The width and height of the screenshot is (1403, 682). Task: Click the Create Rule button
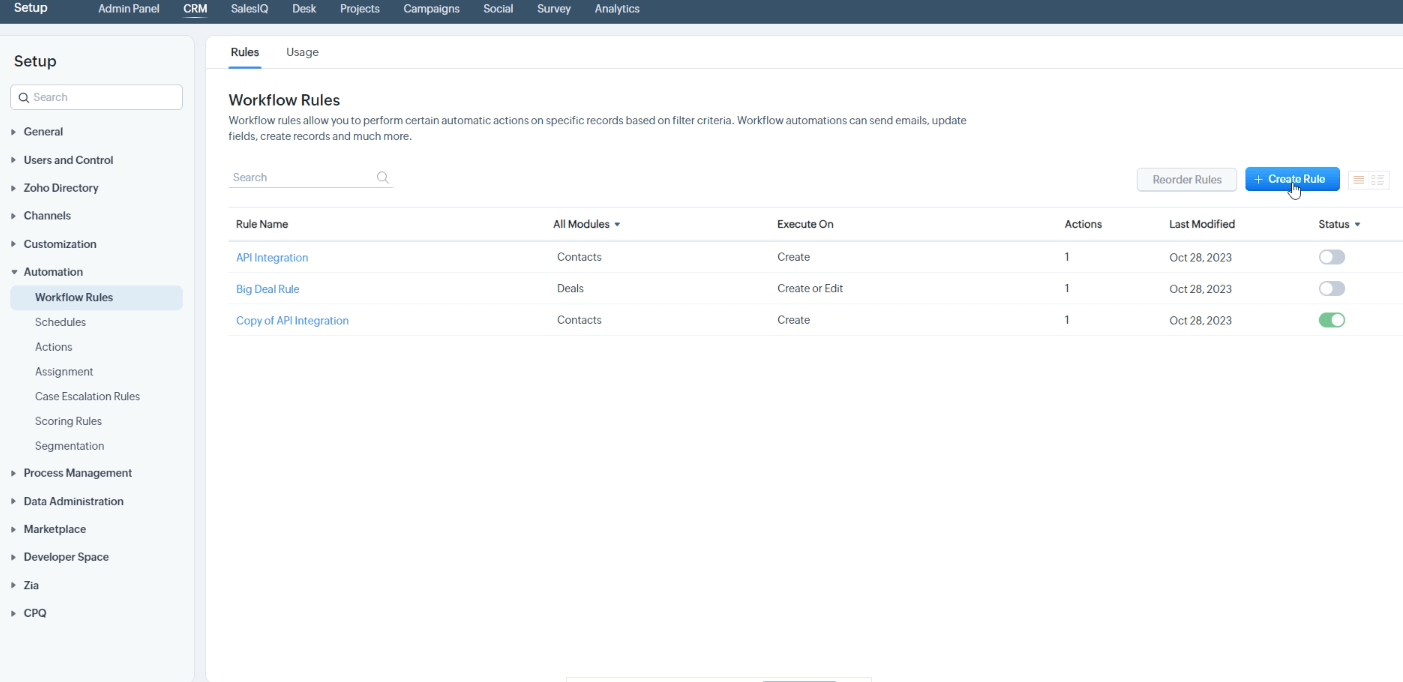(x=1292, y=179)
